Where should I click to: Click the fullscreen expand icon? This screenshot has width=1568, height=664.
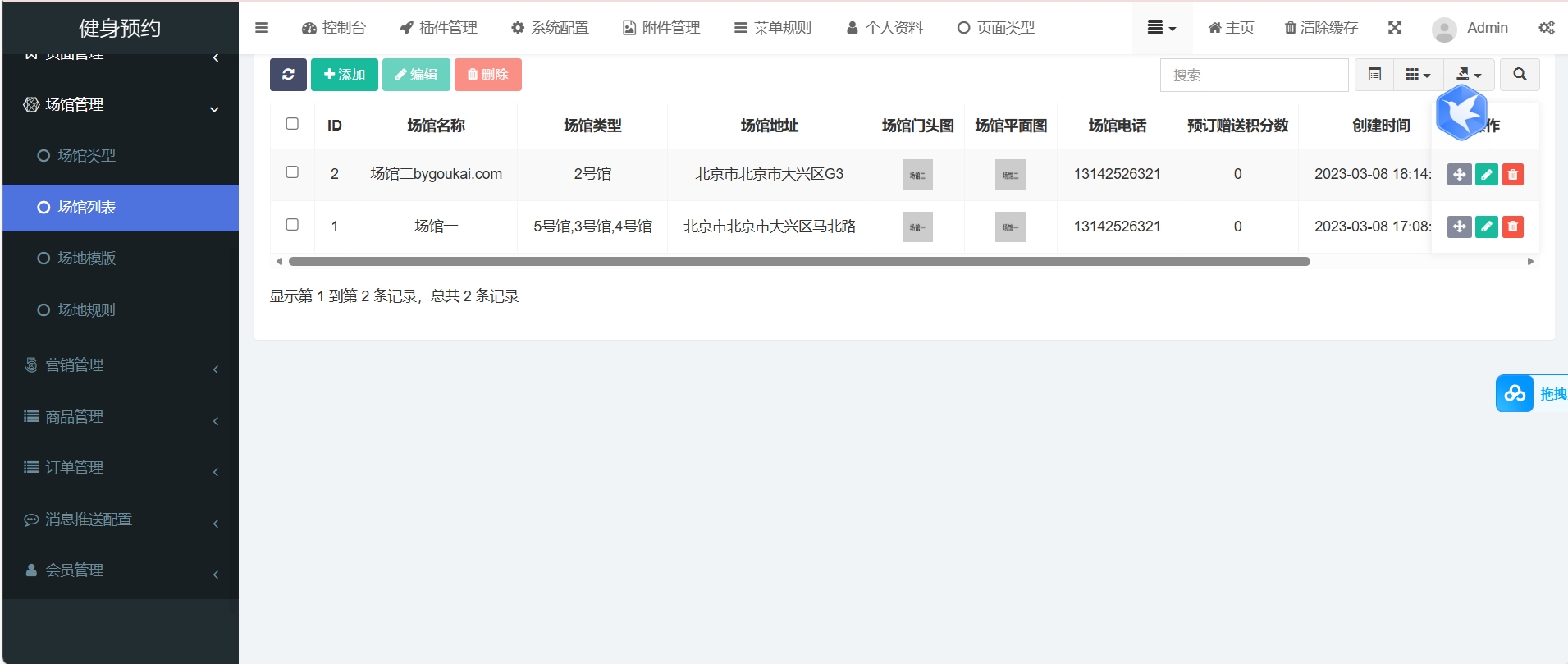(x=1395, y=28)
